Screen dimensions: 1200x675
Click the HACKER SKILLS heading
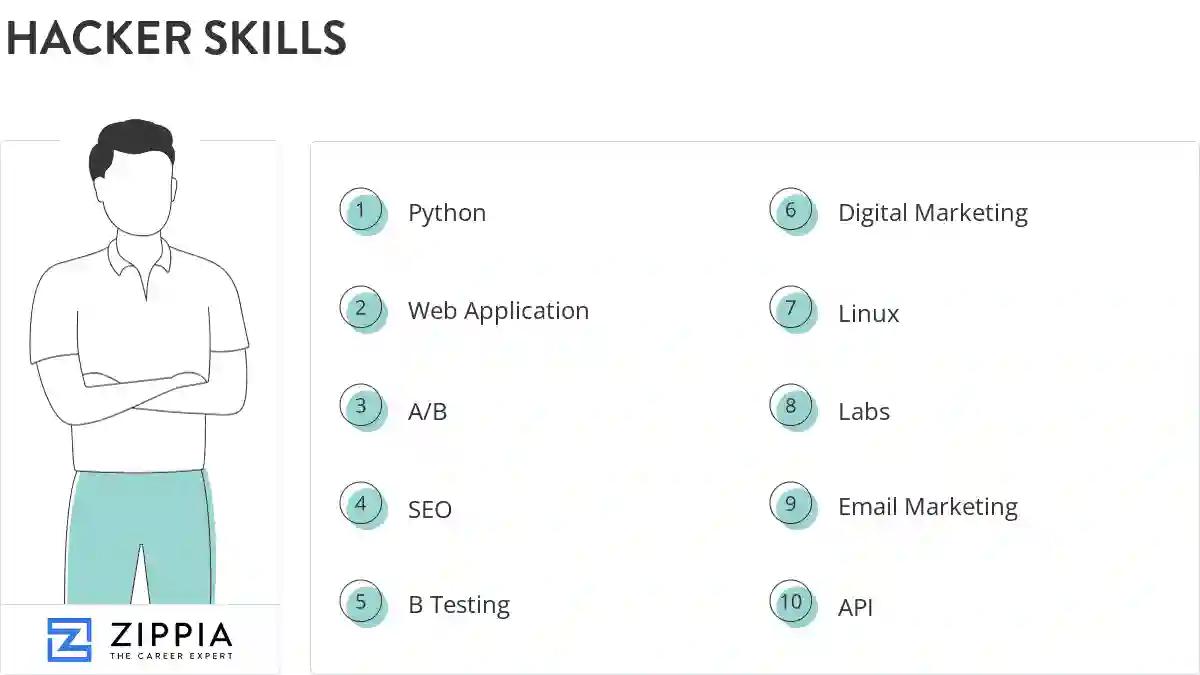[176, 38]
